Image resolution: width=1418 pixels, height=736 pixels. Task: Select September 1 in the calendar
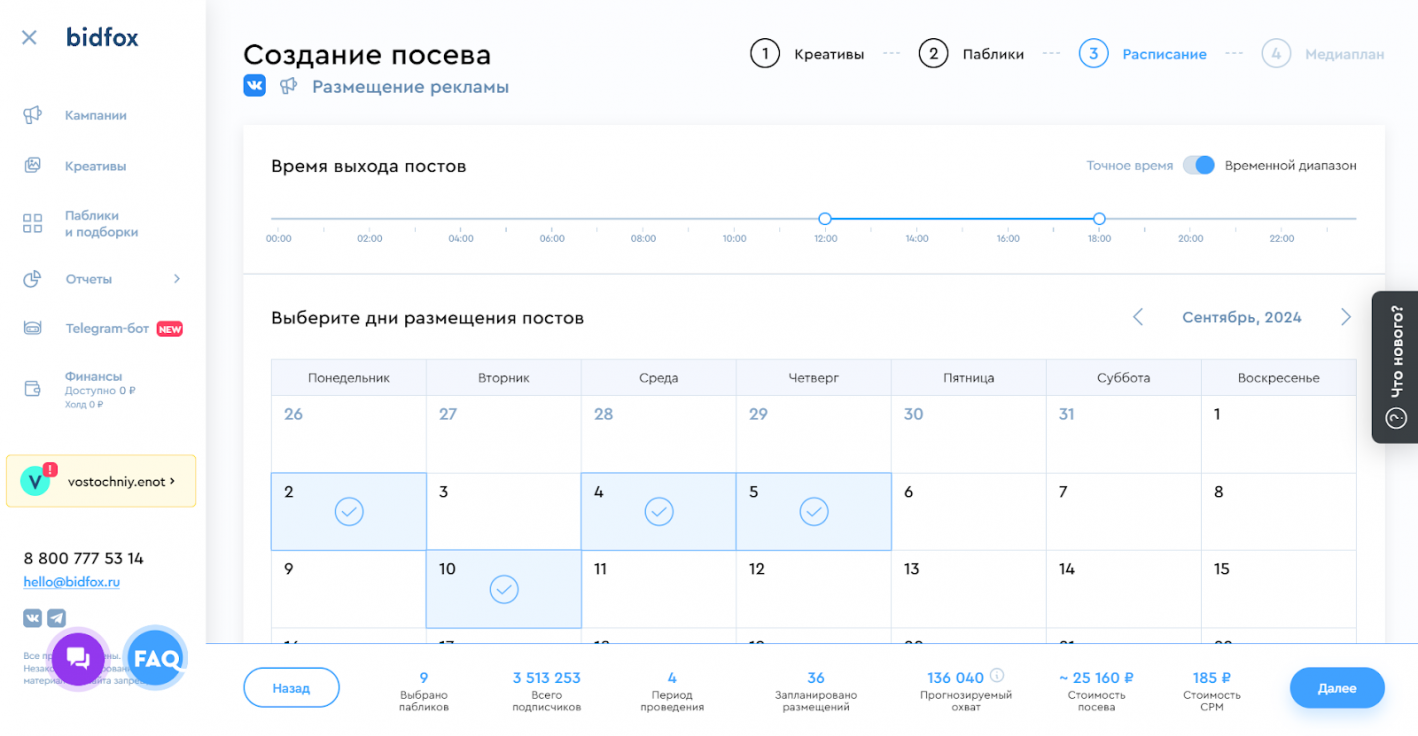(x=1279, y=434)
